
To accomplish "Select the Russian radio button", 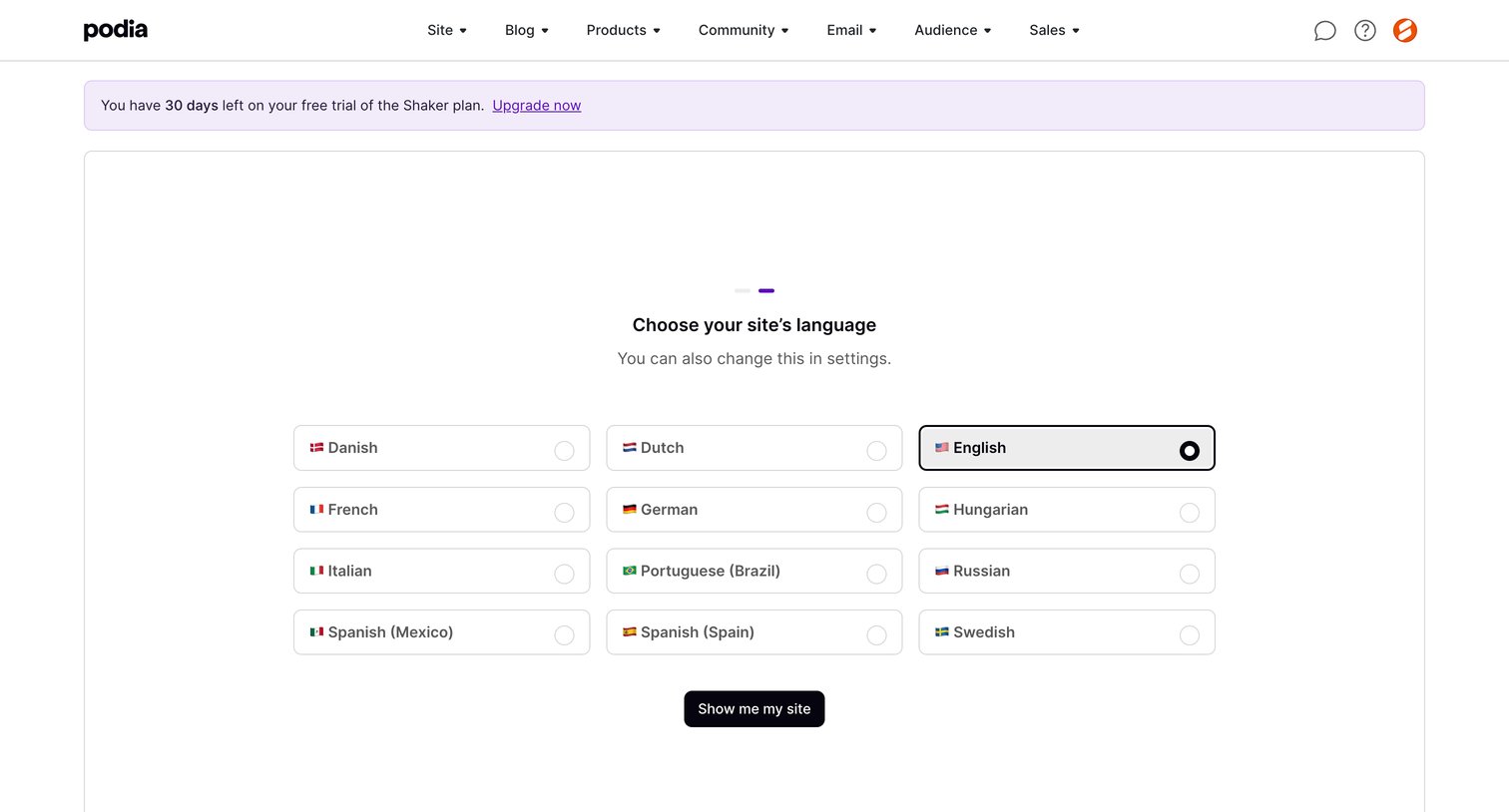I will 1189,574.
